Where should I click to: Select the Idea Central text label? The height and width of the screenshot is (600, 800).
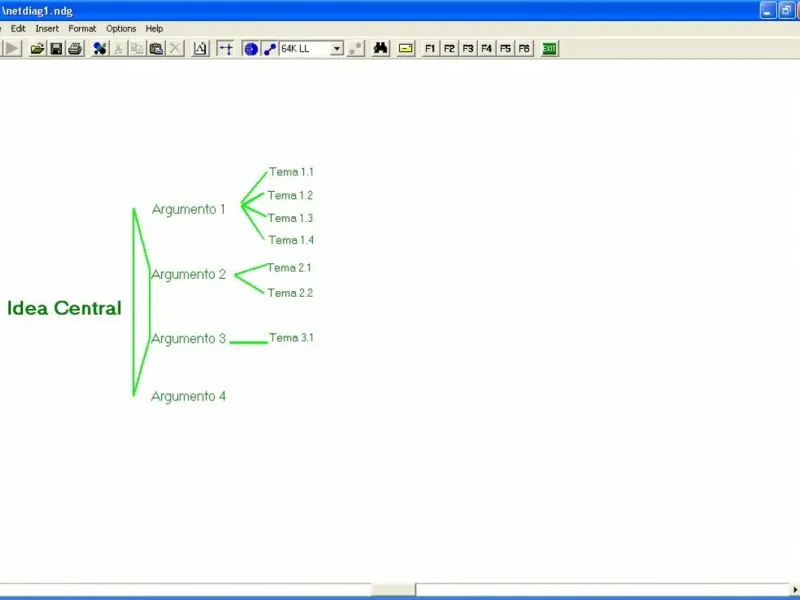[64, 308]
